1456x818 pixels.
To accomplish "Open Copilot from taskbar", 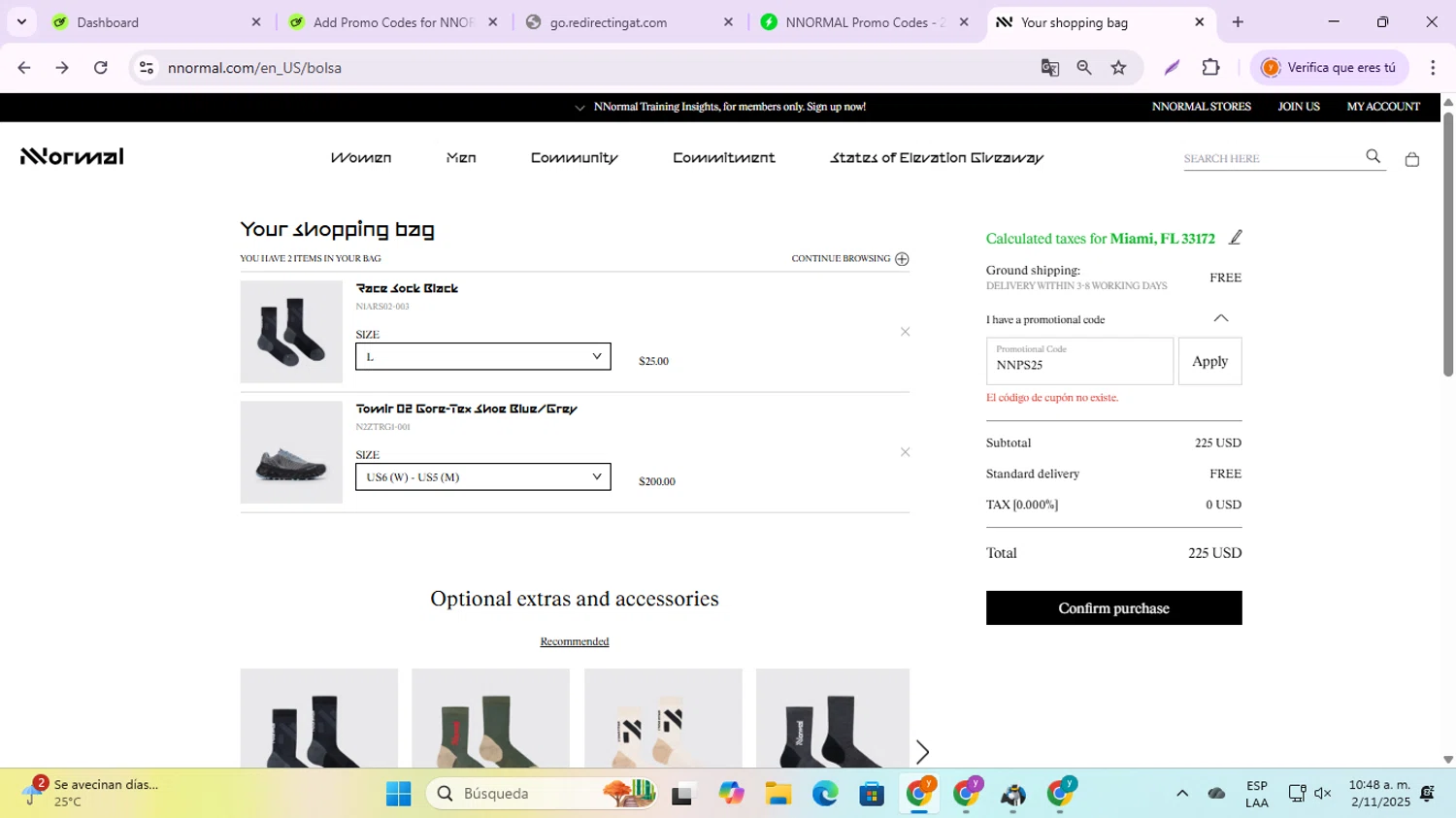I will click(x=731, y=794).
